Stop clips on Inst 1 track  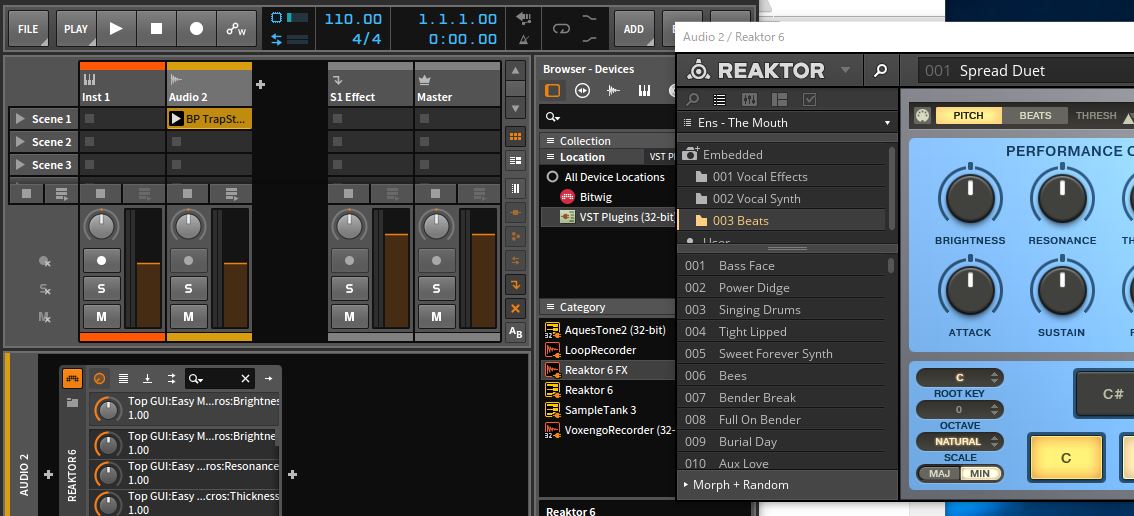click(101, 193)
